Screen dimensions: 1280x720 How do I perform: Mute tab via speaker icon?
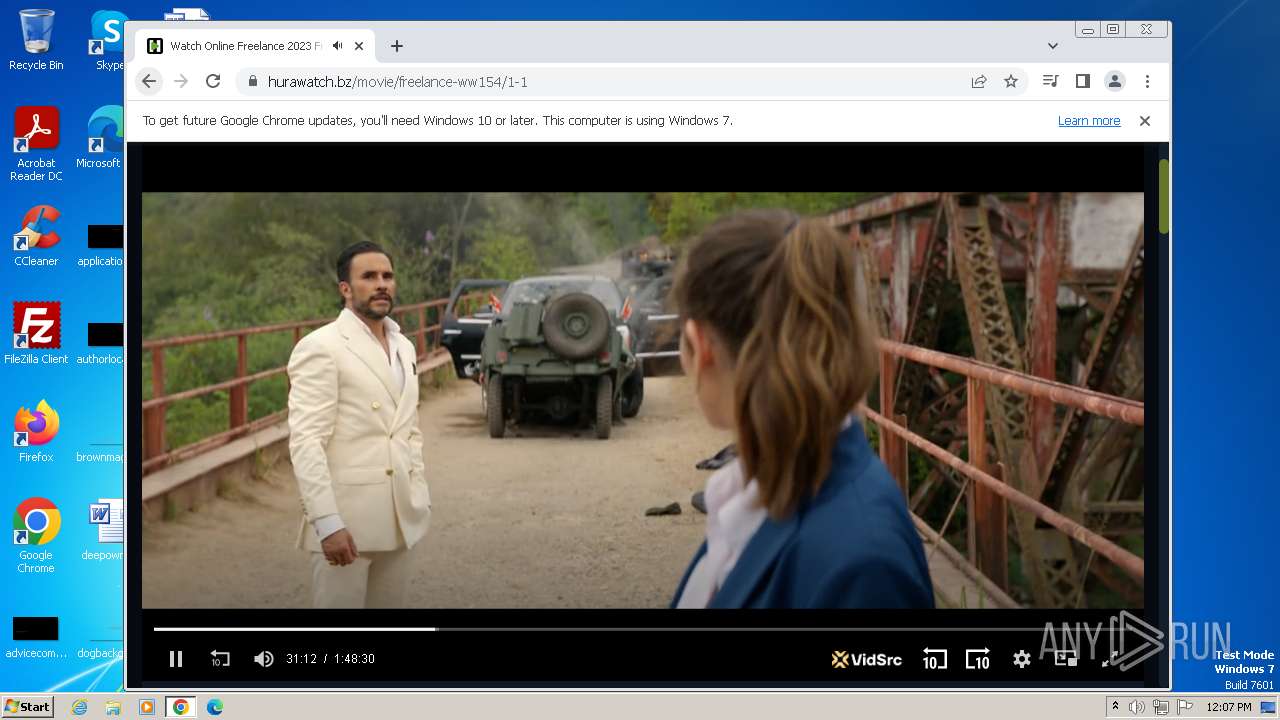338,46
